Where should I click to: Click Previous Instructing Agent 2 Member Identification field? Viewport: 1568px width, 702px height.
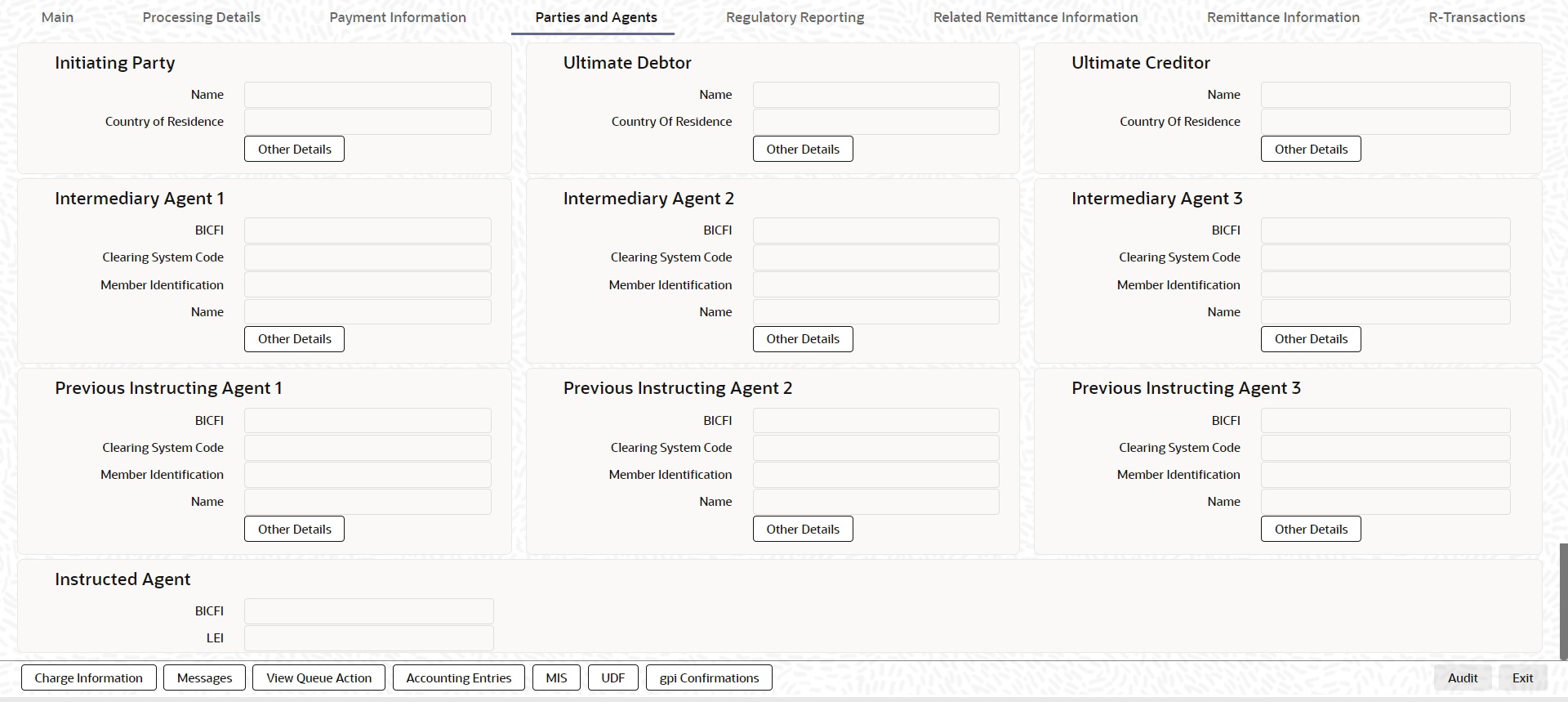pyautogui.click(x=875, y=475)
